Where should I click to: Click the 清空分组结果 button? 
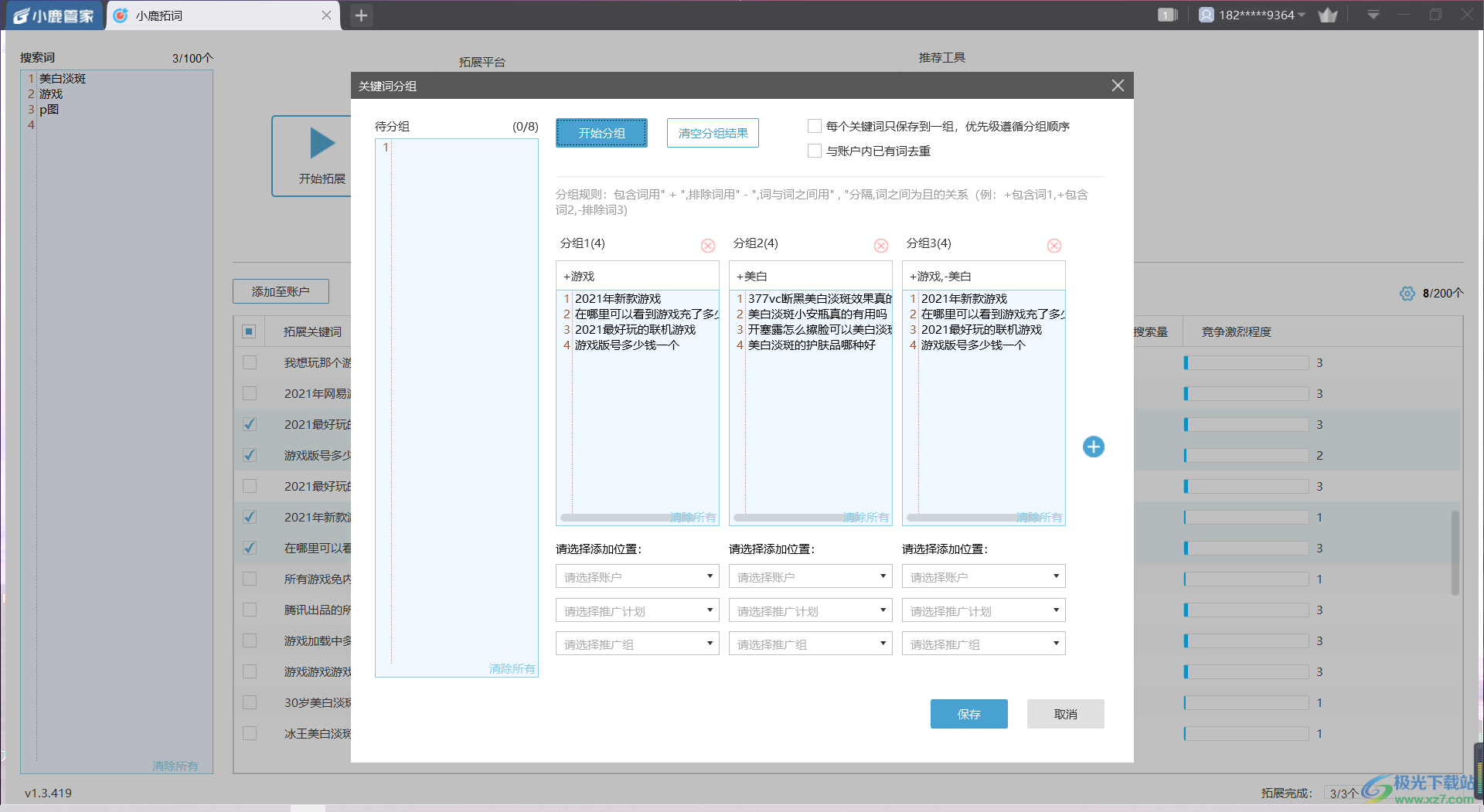click(x=713, y=133)
